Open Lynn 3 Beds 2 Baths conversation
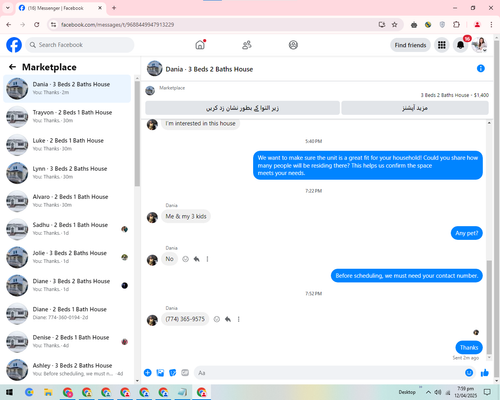500x400 pixels. [x=67, y=173]
